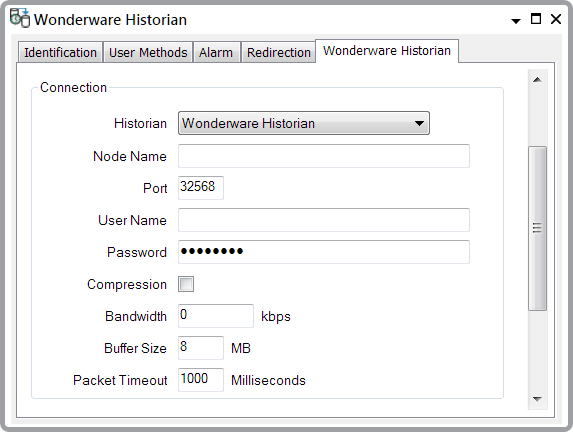Click the window title text
The height and width of the screenshot is (432, 573).
tap(110, 20)
